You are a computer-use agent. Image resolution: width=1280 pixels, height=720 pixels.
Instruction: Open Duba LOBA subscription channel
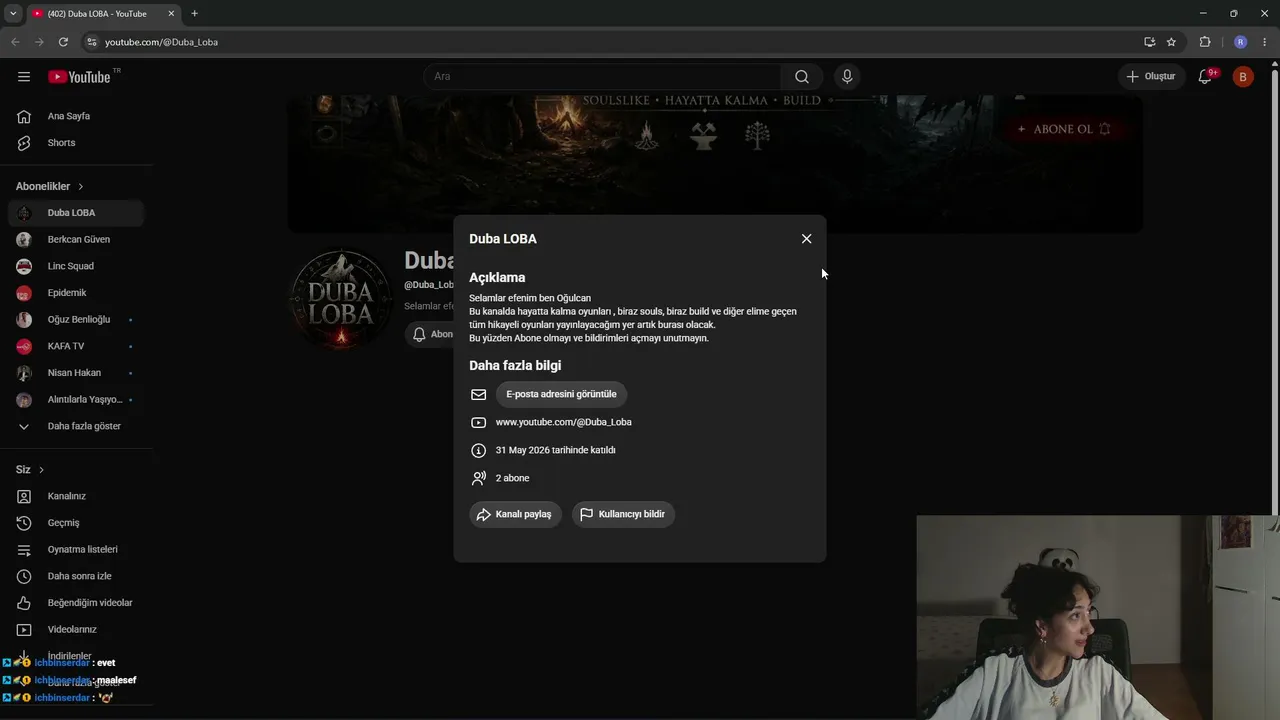pos(76,213)
